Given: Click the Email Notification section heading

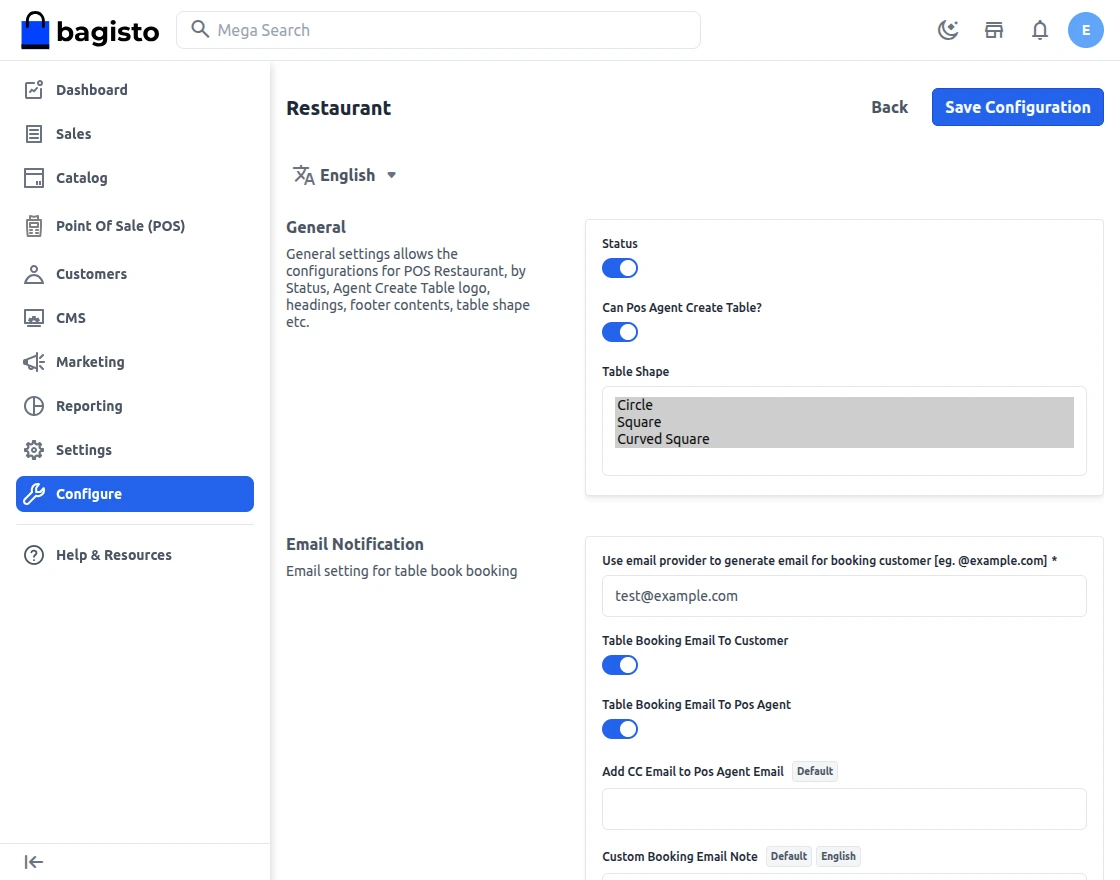Looking at the screenshot, I should [x=355, y=544].
